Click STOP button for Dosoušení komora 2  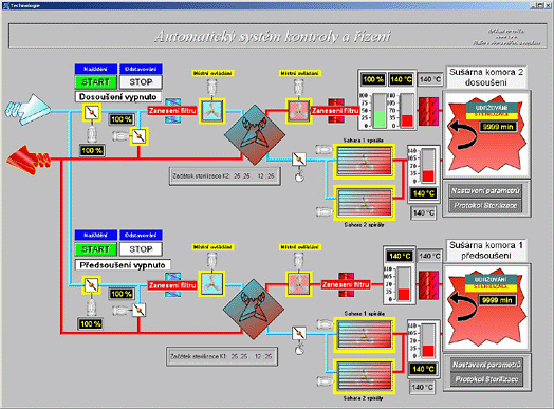pos(141,82)
